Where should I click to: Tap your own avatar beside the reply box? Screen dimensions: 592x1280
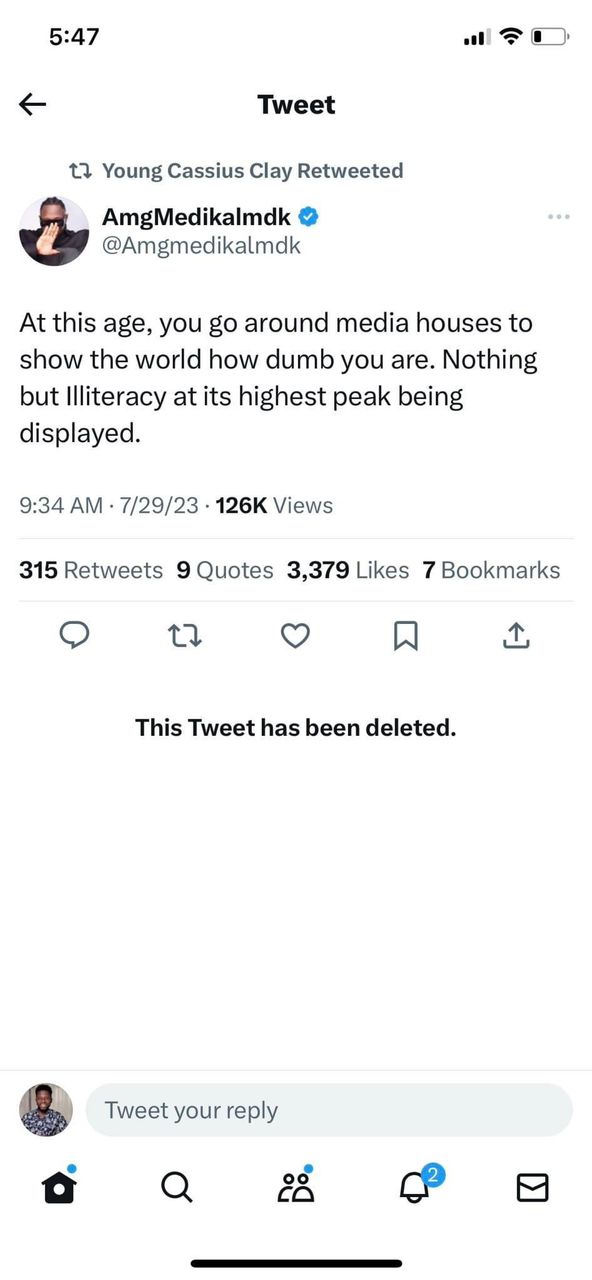(46, 1110)
